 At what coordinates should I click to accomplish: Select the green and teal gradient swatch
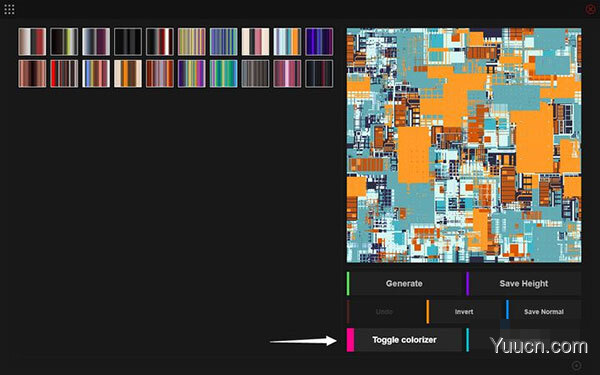coord(223,73)
